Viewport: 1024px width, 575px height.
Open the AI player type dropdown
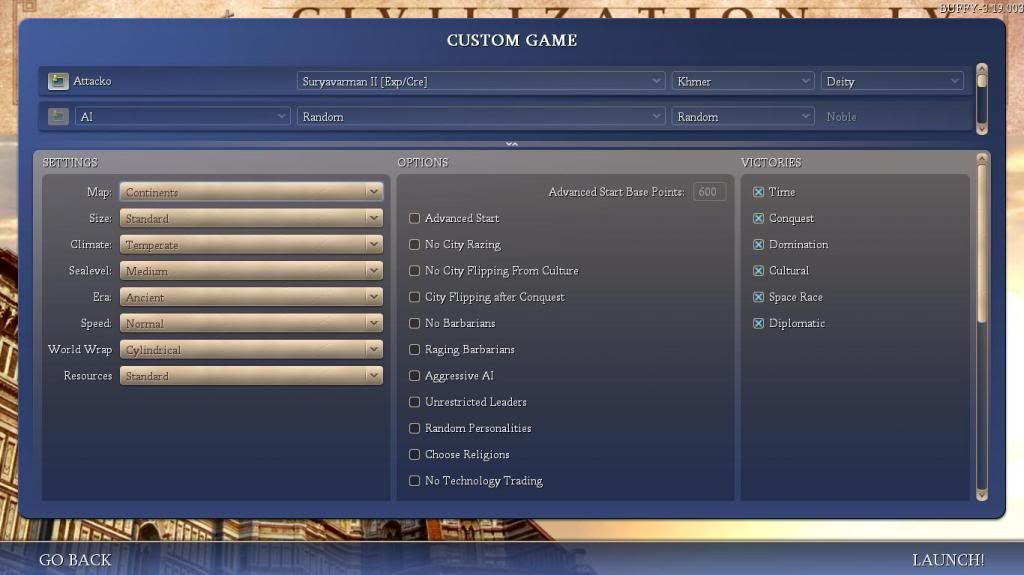(182, 116)
